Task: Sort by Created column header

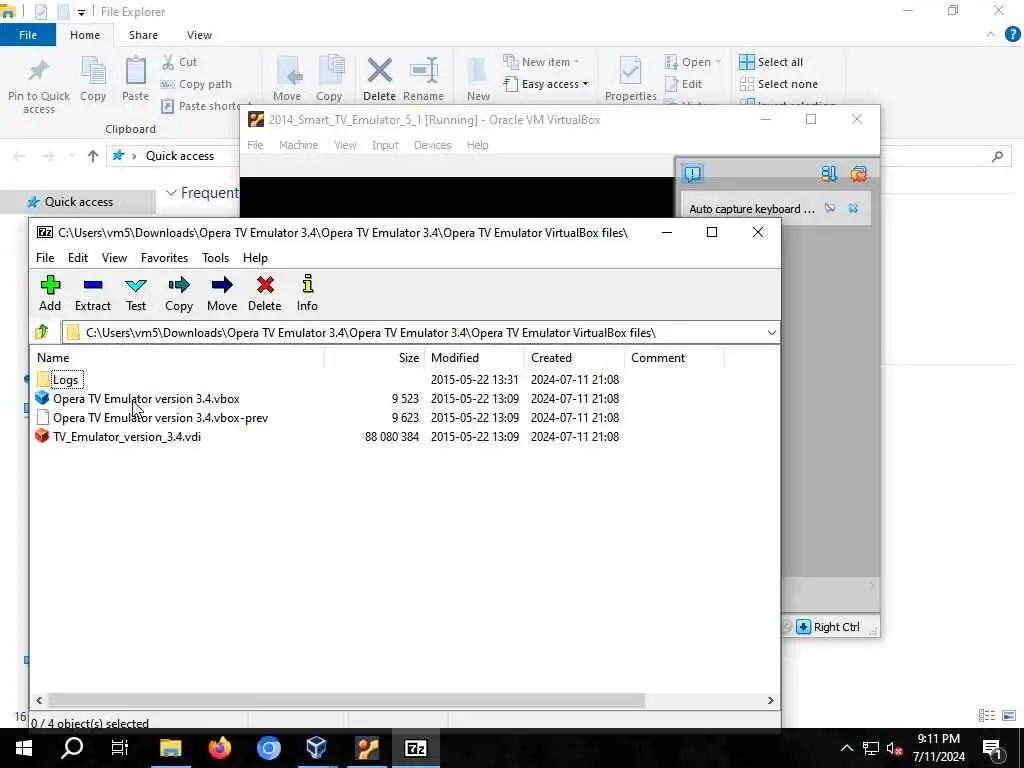Action: tap(575, 358)
